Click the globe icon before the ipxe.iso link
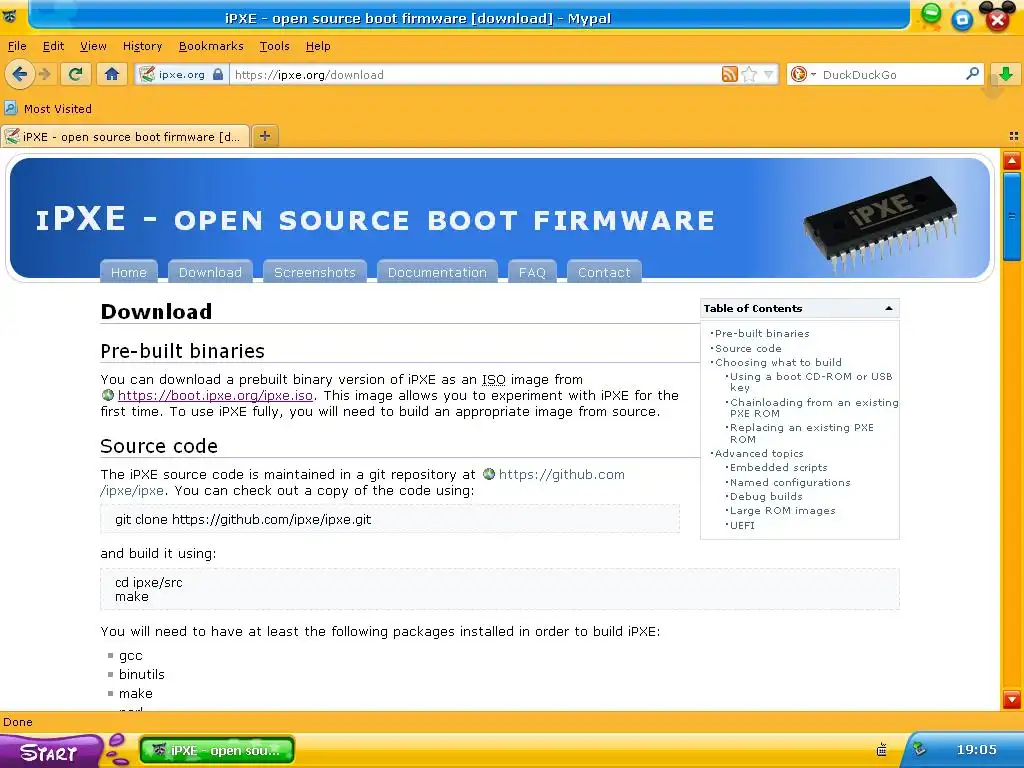Screen dimensions: 1024x768 [108, 395]
